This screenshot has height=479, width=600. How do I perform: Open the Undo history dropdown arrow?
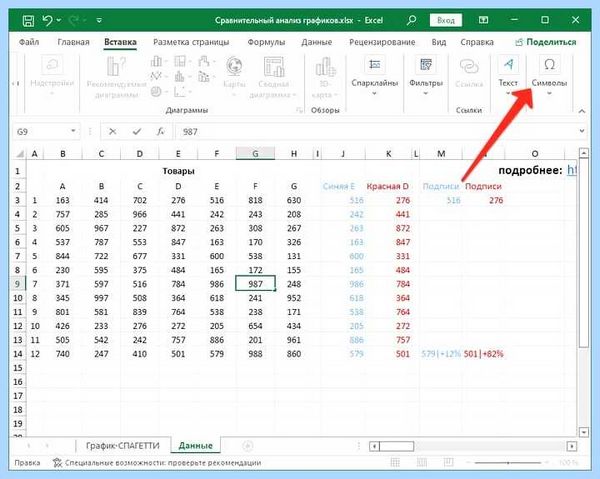pyautogui.click(x=59, y=20)
